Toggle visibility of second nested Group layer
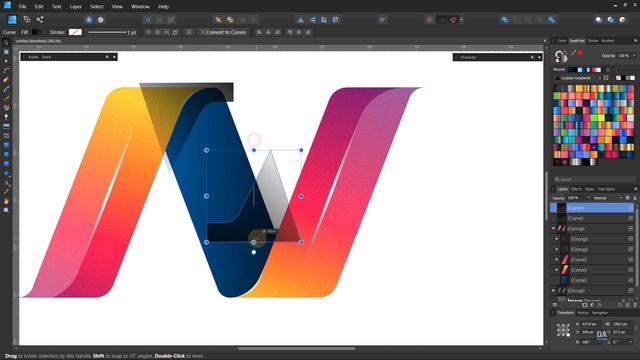Viewport: 640px width, 360px height. (x=630, y=249)
